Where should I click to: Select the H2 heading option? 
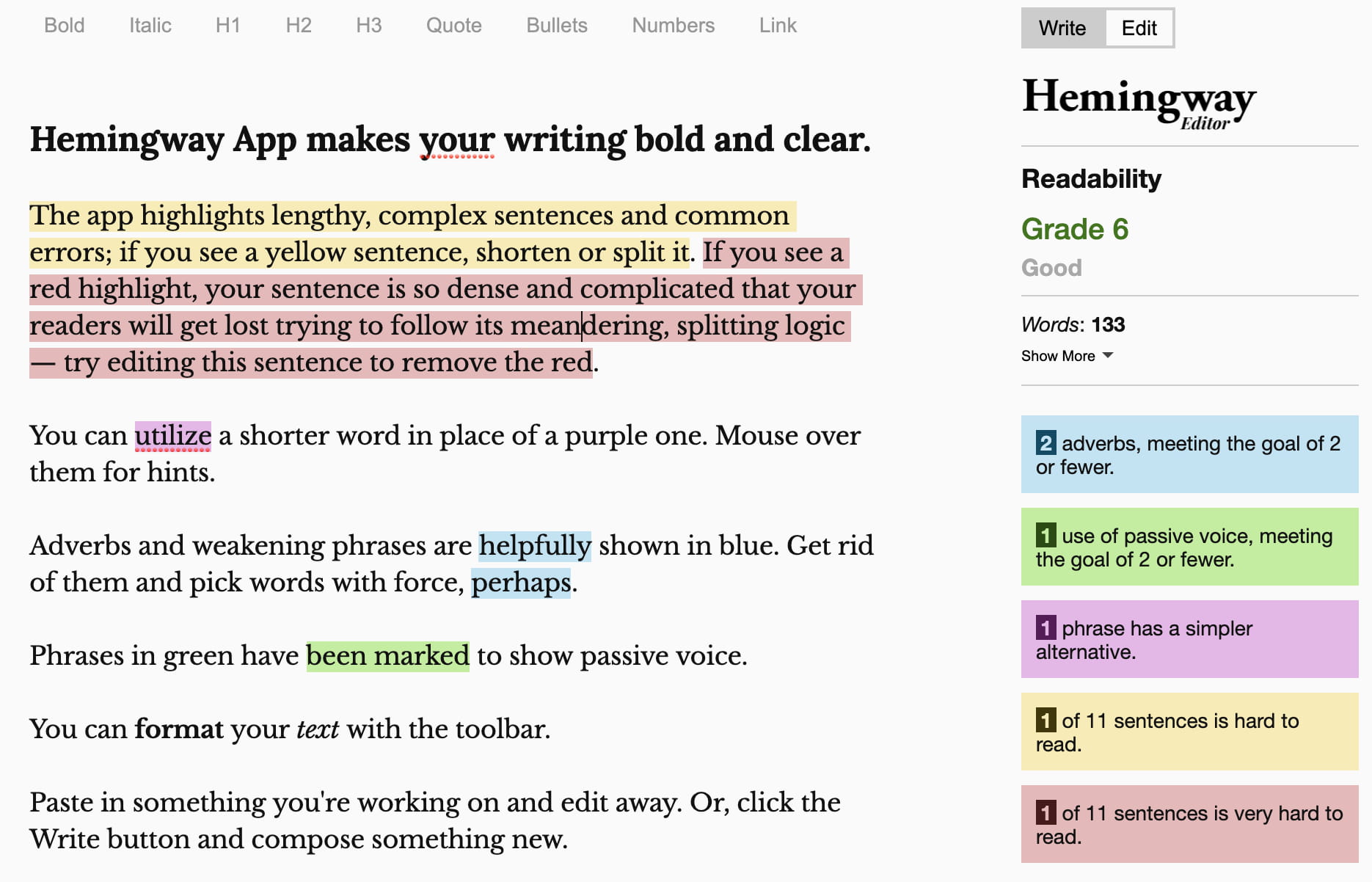pos(299,25)
